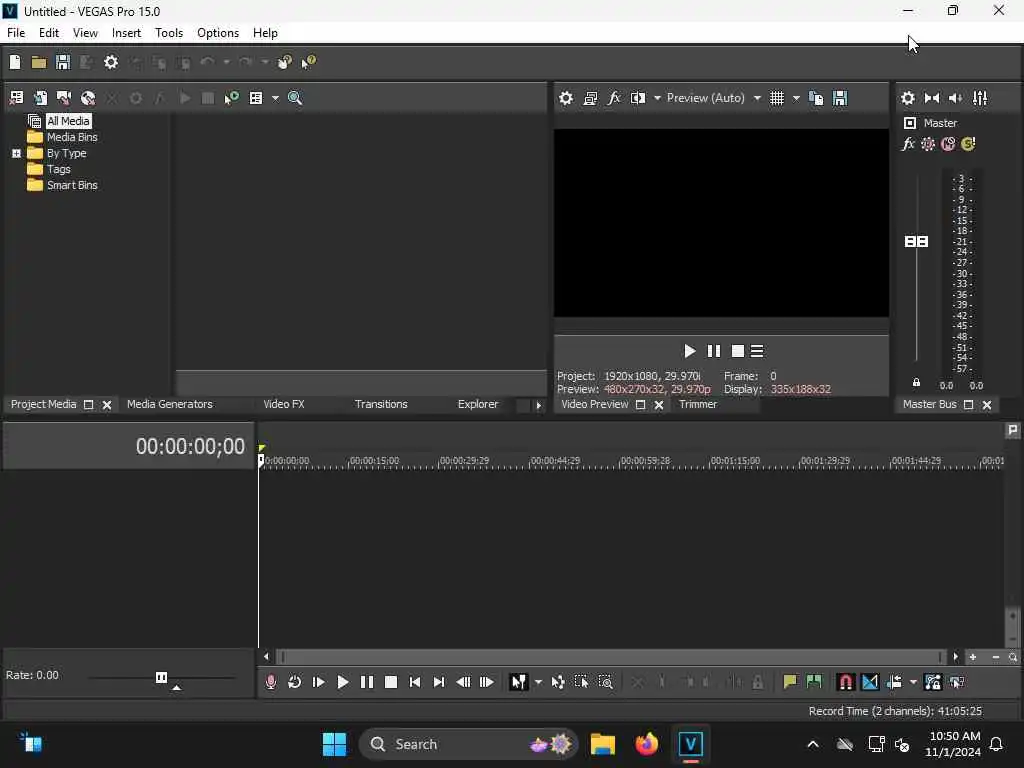Open Master FX button

tap(908, 144)
